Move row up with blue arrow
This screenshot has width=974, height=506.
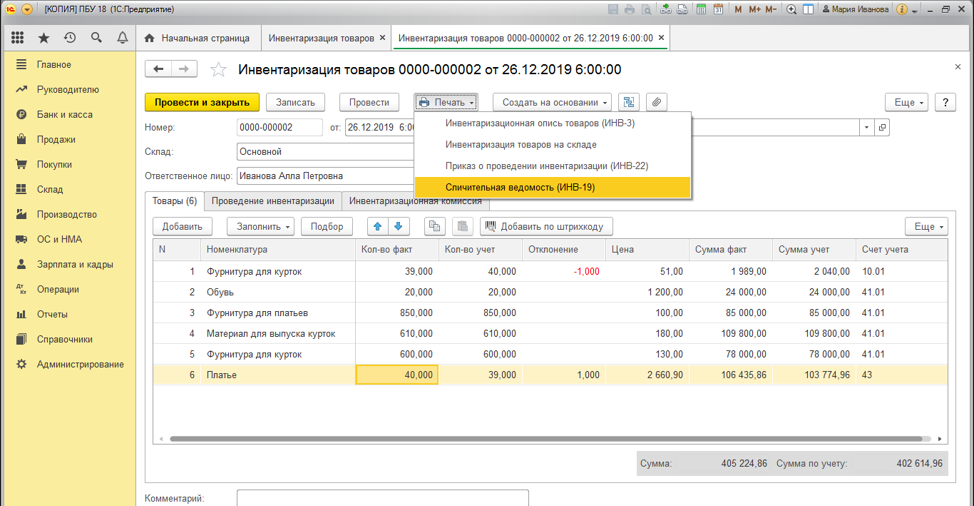[378, 227]
